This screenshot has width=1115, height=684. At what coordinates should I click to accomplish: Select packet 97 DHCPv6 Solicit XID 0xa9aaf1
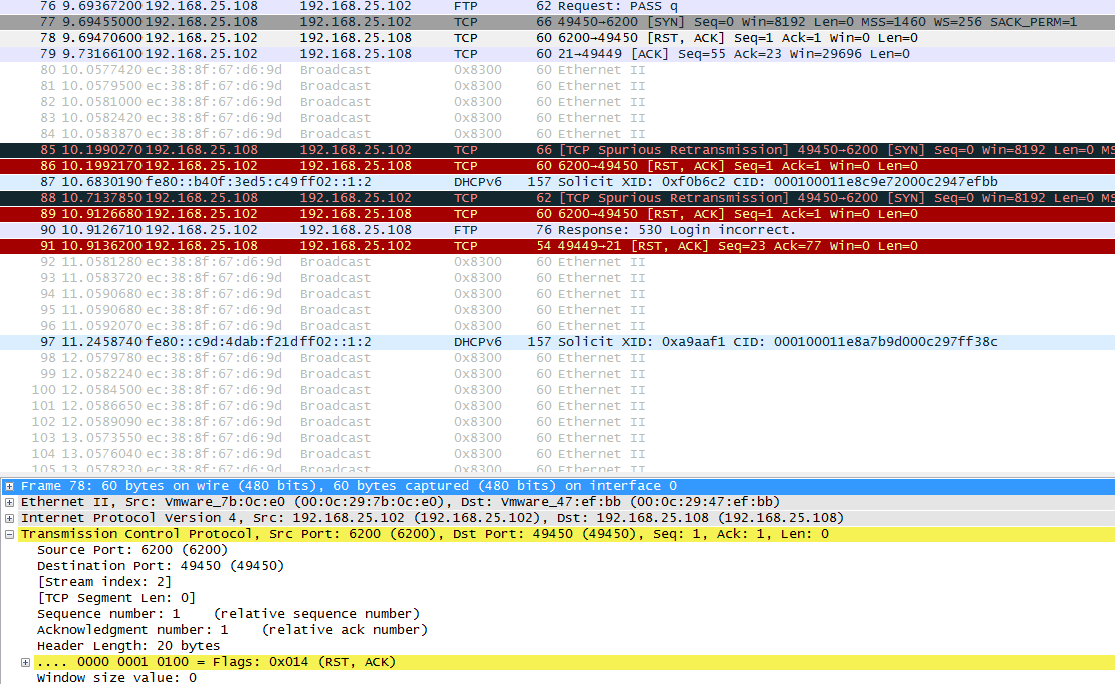tap(500, 342)
